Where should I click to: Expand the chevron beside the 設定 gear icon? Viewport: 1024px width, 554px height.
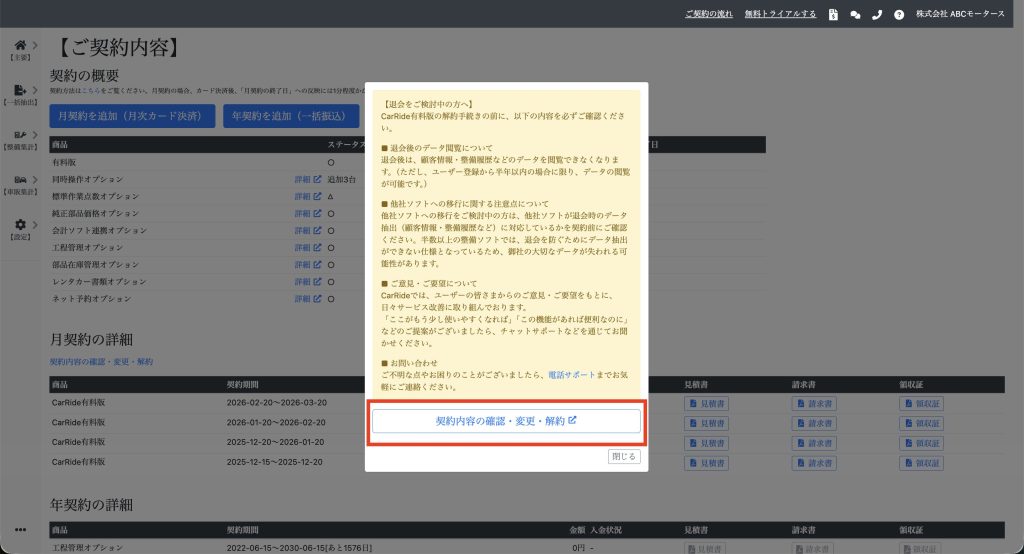point(35,225)
